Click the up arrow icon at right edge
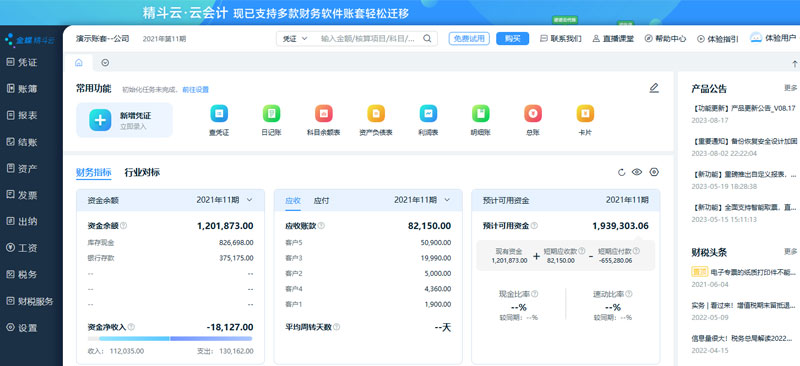This screenshot has height=366, width=800. point(794,64)
